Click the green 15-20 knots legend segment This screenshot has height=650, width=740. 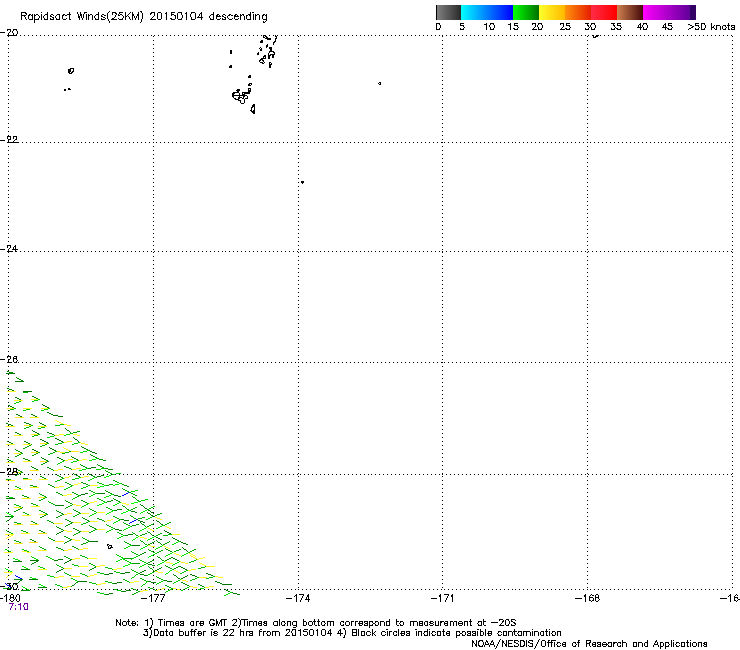click(526, 12)
